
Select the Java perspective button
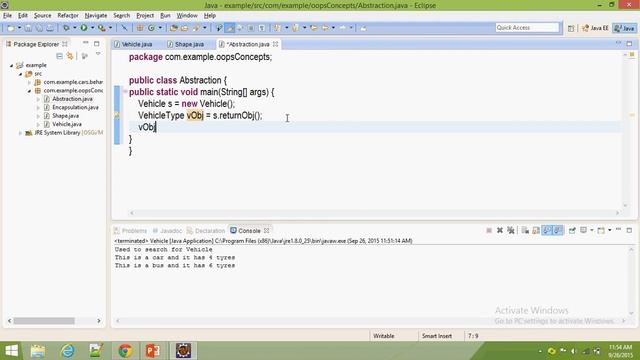click(624, 28)
